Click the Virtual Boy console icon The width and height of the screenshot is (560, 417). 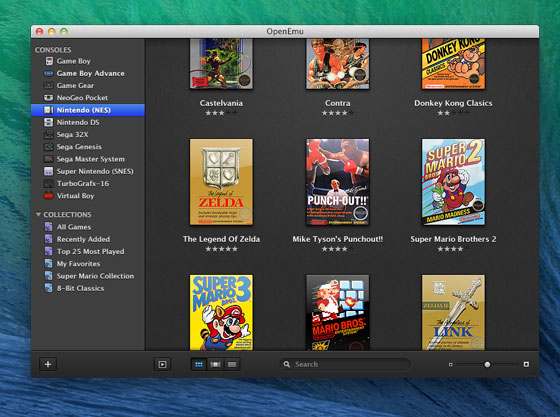49,196
